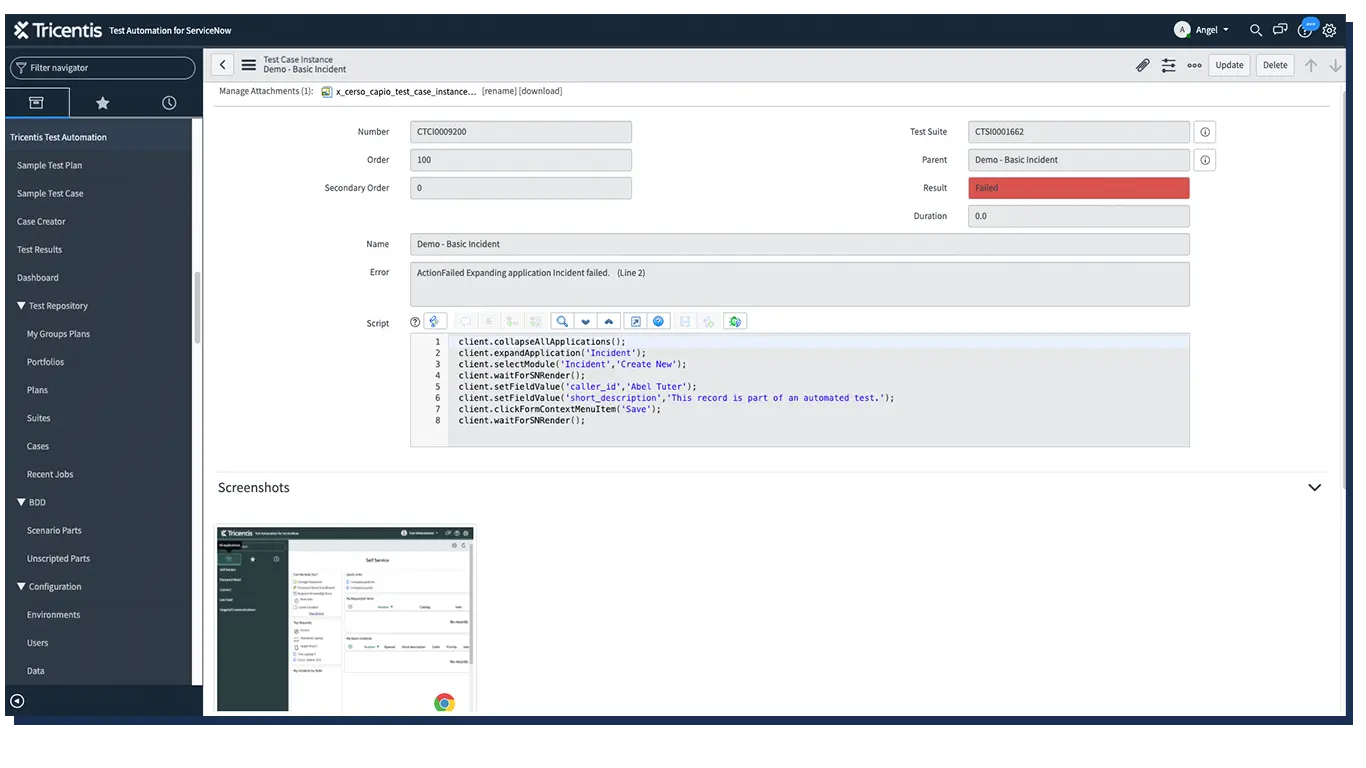This screenshot has height=768, width=1366.
Task: Open Test Results module
Action: 40,249
